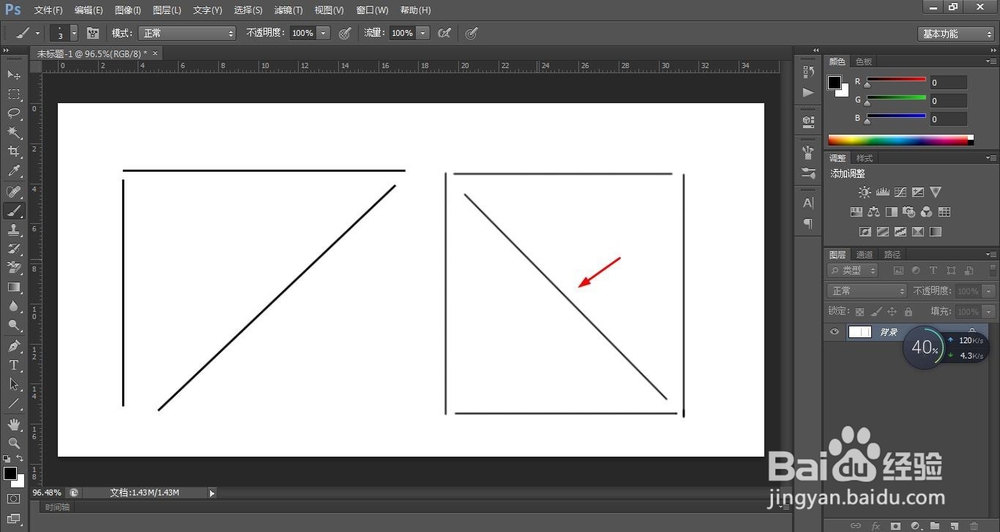The width and height of the screenshot is (1000, 532).
Task: Click the zoom percentage field 96.48%
Action: [x=47, y=492]
